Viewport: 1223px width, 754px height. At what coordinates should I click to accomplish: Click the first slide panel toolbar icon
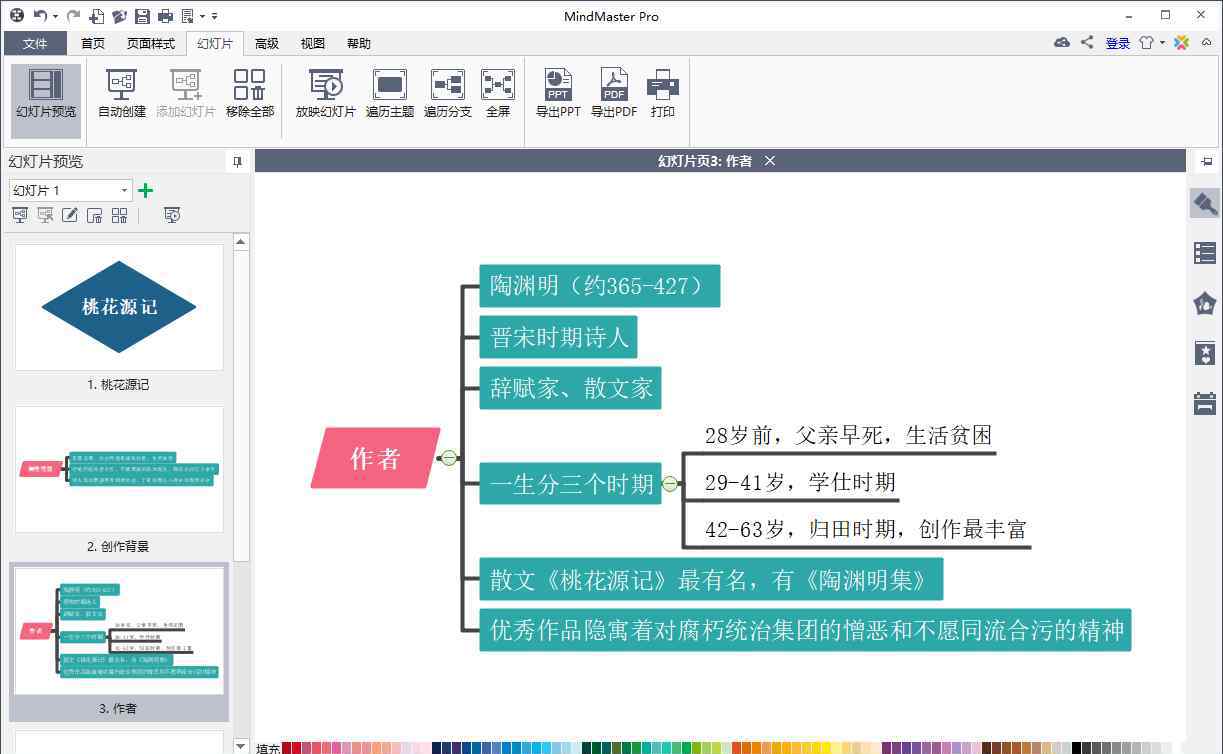20,215
